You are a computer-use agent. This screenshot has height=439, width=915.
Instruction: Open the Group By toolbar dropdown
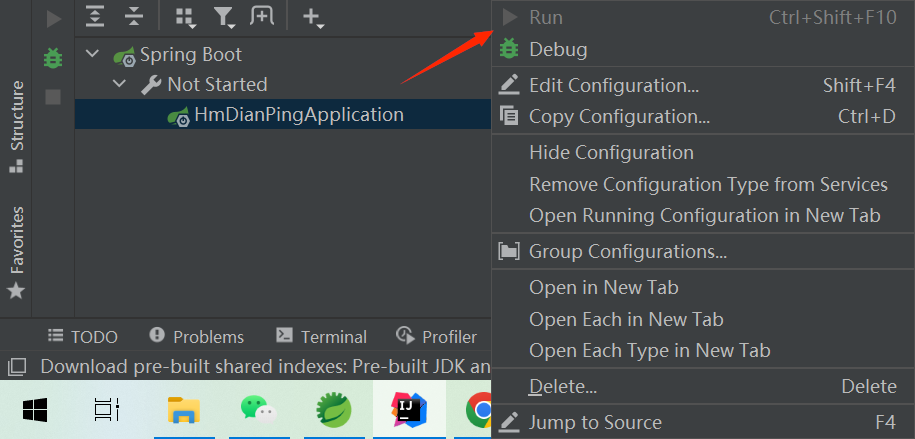coord(186,18)
